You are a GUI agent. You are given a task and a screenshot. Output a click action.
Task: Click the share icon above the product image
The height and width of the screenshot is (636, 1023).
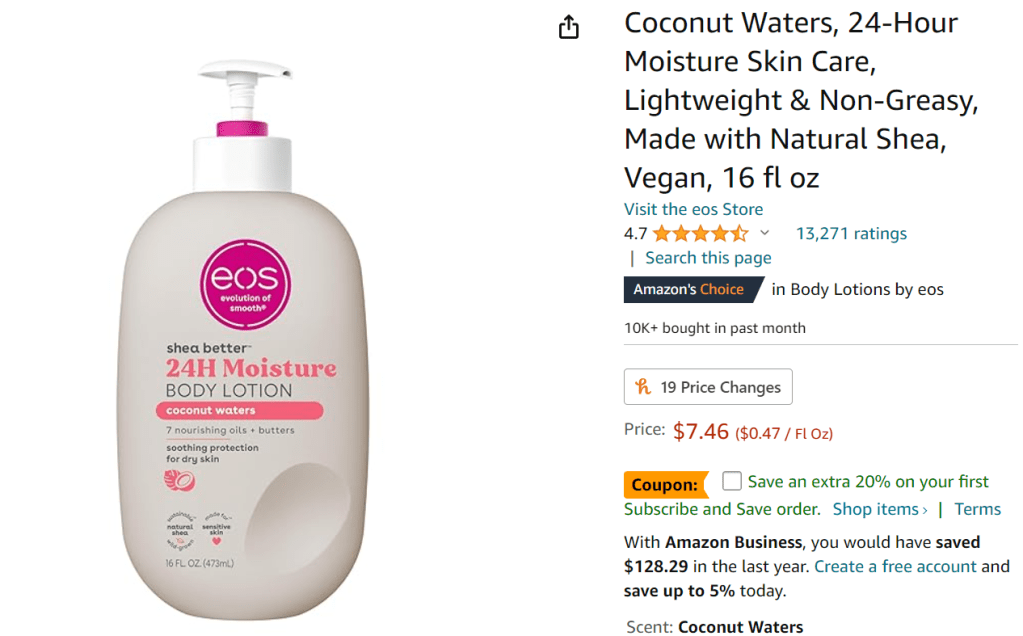pos(568,27)
